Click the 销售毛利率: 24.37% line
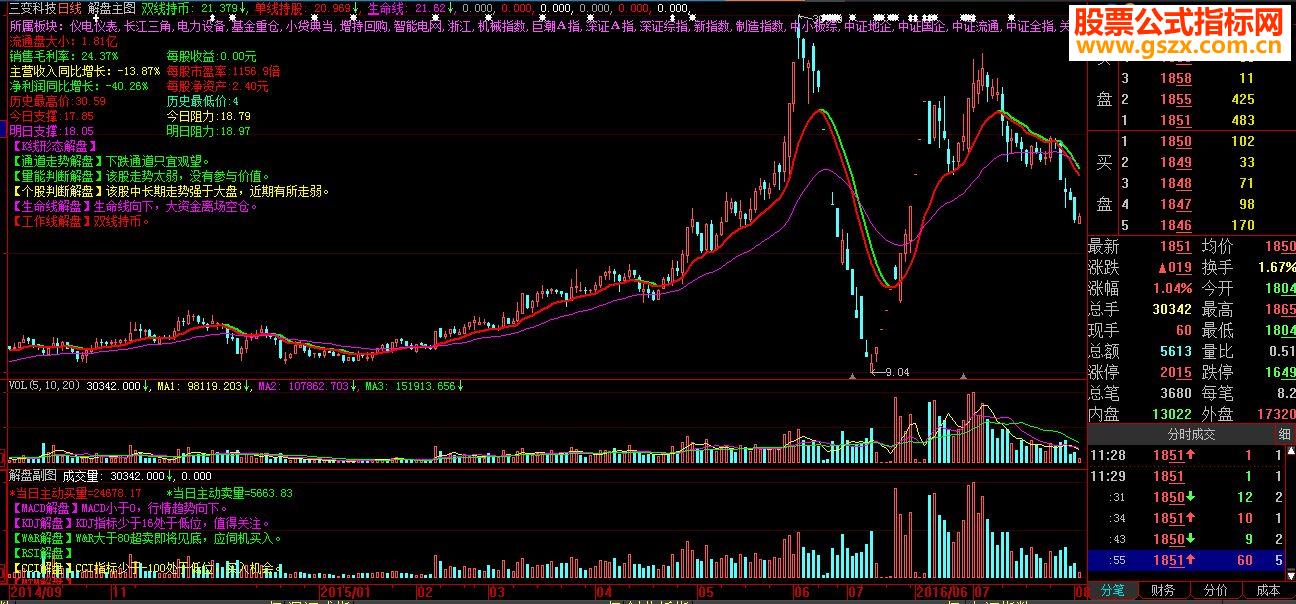 (62, 57)
